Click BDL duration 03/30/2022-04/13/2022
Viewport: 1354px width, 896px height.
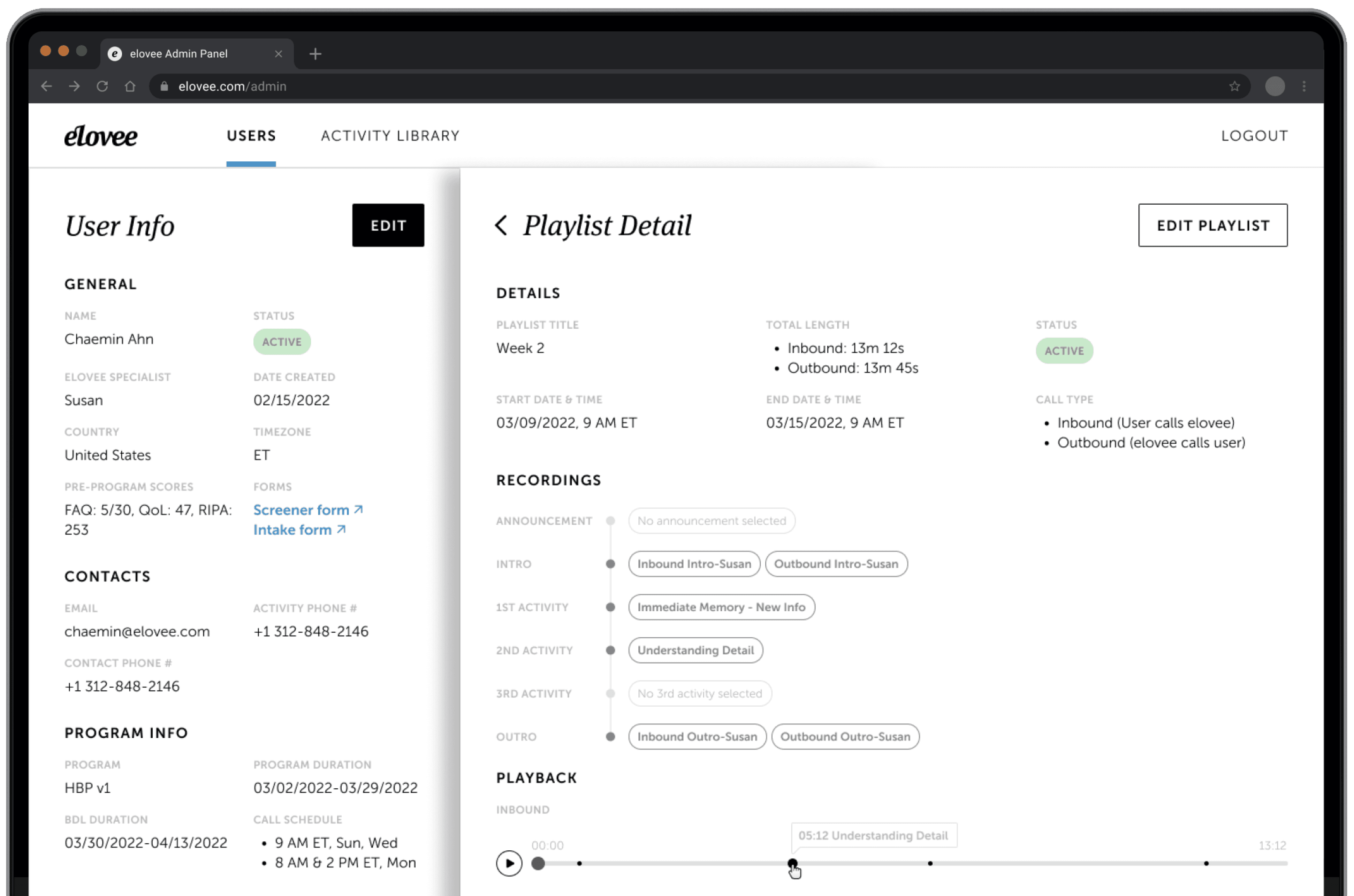coord(146,843)
